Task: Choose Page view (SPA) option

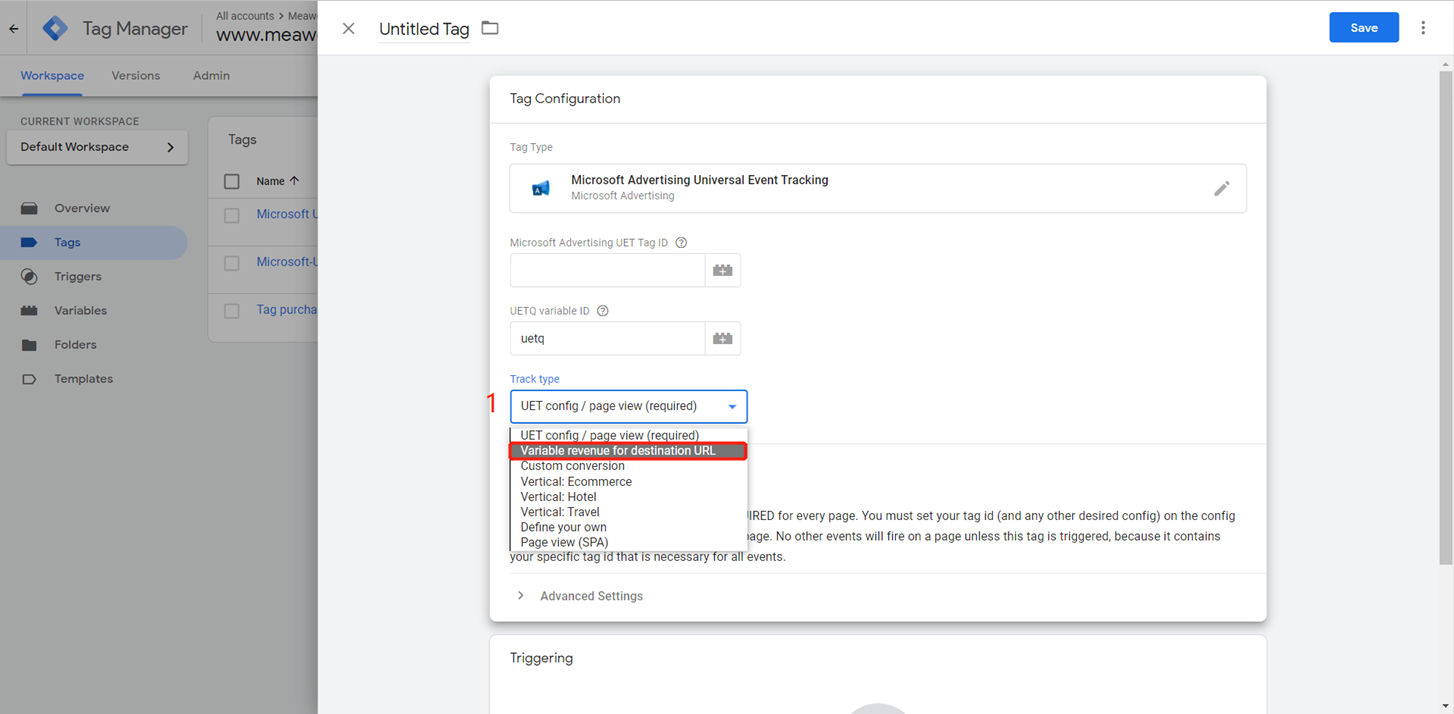Action: click(628, 543)
